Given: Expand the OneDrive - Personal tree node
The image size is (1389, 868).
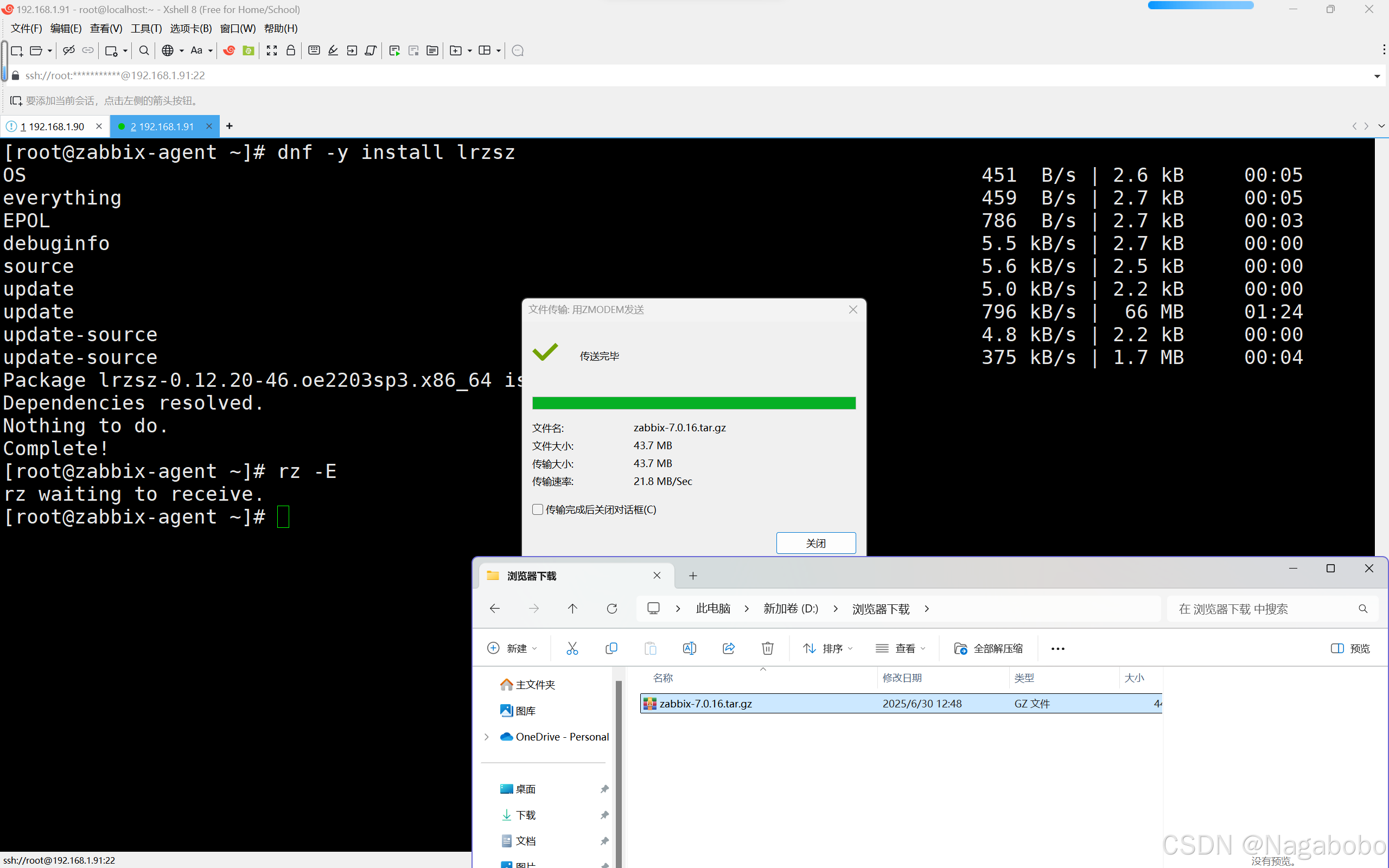Looking at the screenshot, I should [487, 737].
